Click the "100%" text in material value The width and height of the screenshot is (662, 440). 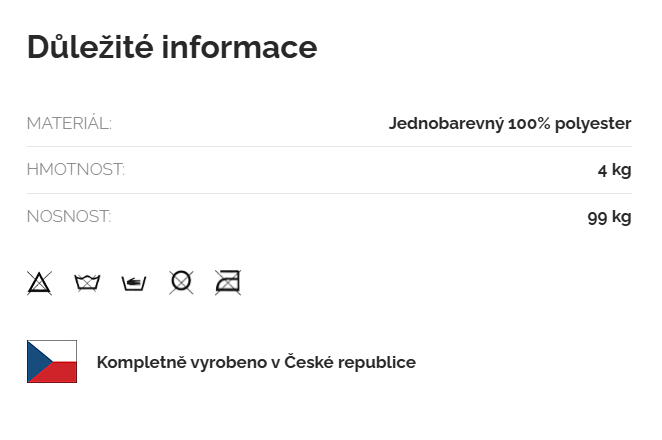[531, 124]
